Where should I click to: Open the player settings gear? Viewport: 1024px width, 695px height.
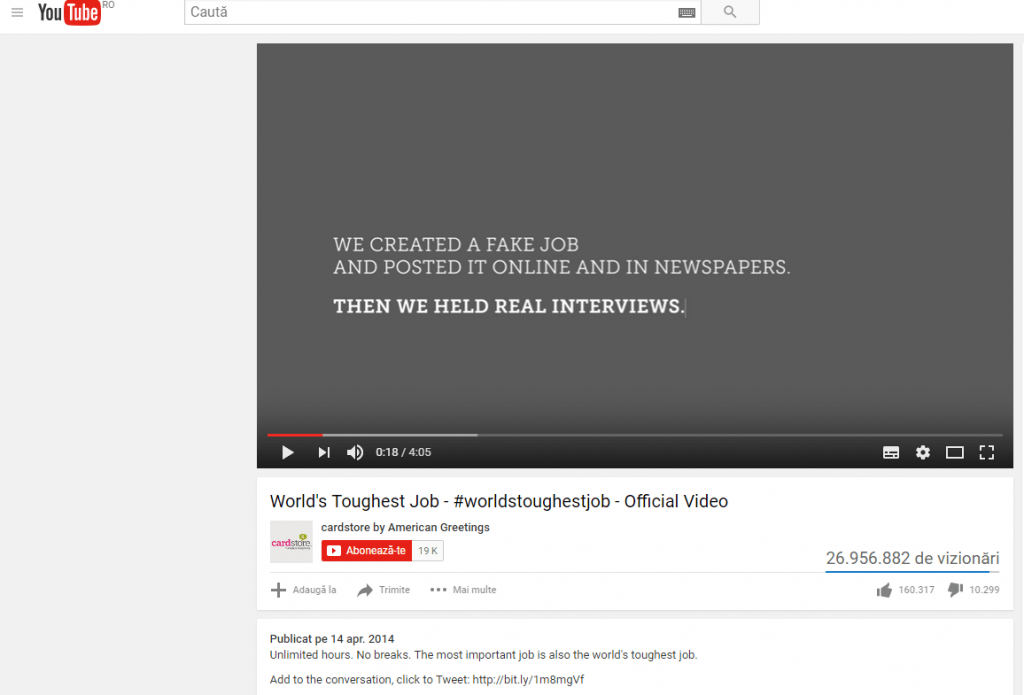(x=923, y=452)
